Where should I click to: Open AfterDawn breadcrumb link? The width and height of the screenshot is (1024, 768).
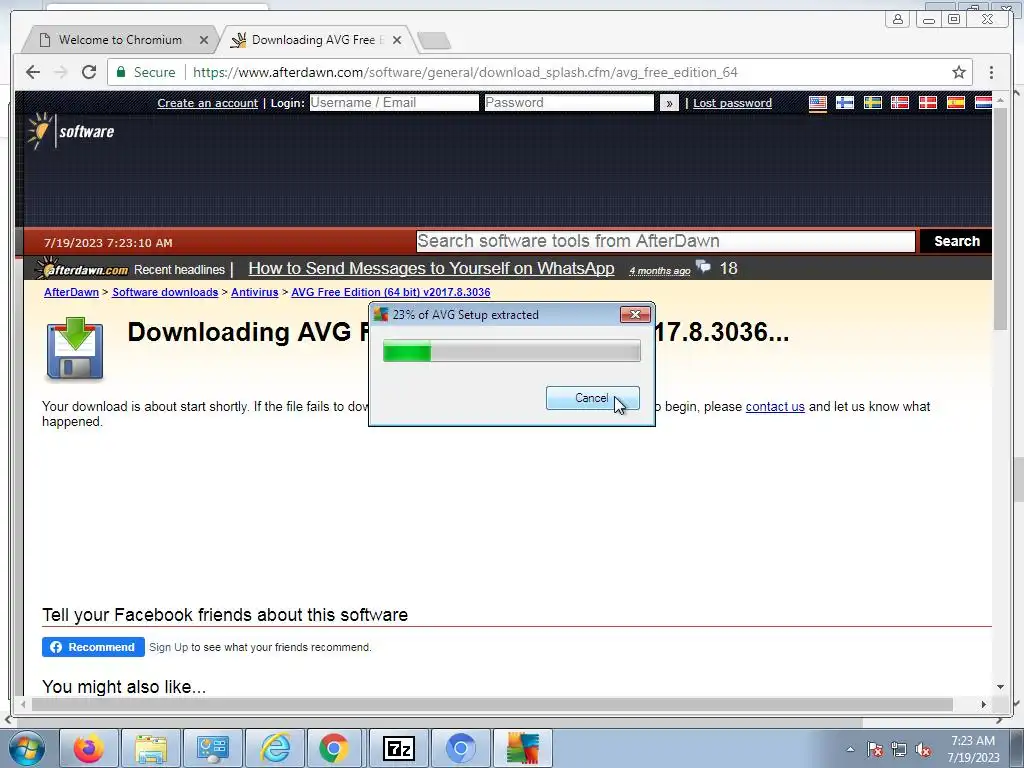[x=71, y=292]
